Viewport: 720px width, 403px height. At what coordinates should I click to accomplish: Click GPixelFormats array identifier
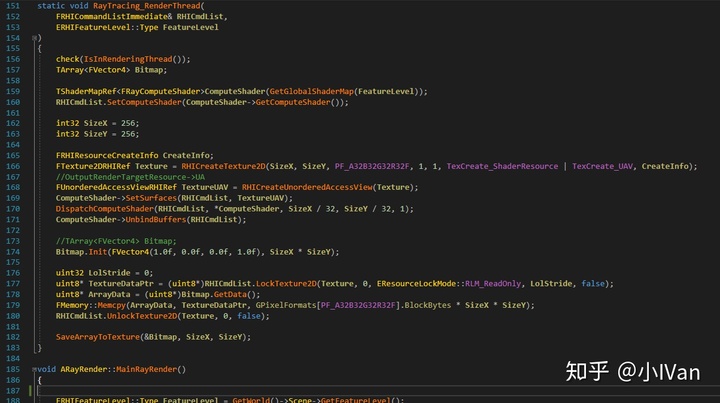286,305
